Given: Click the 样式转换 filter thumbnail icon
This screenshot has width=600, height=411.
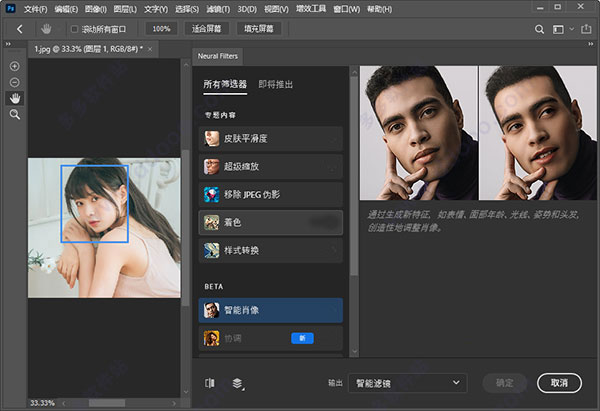Looking at the screenshot, I should pos(212,250).
